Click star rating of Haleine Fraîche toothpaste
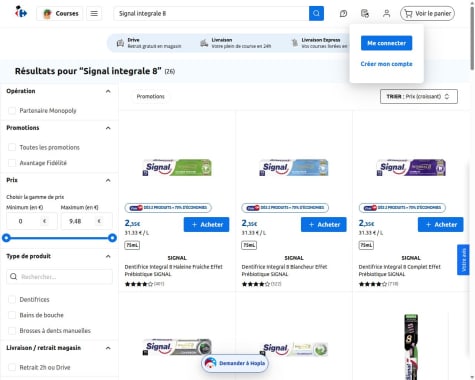475x380 pixels. 139,284
